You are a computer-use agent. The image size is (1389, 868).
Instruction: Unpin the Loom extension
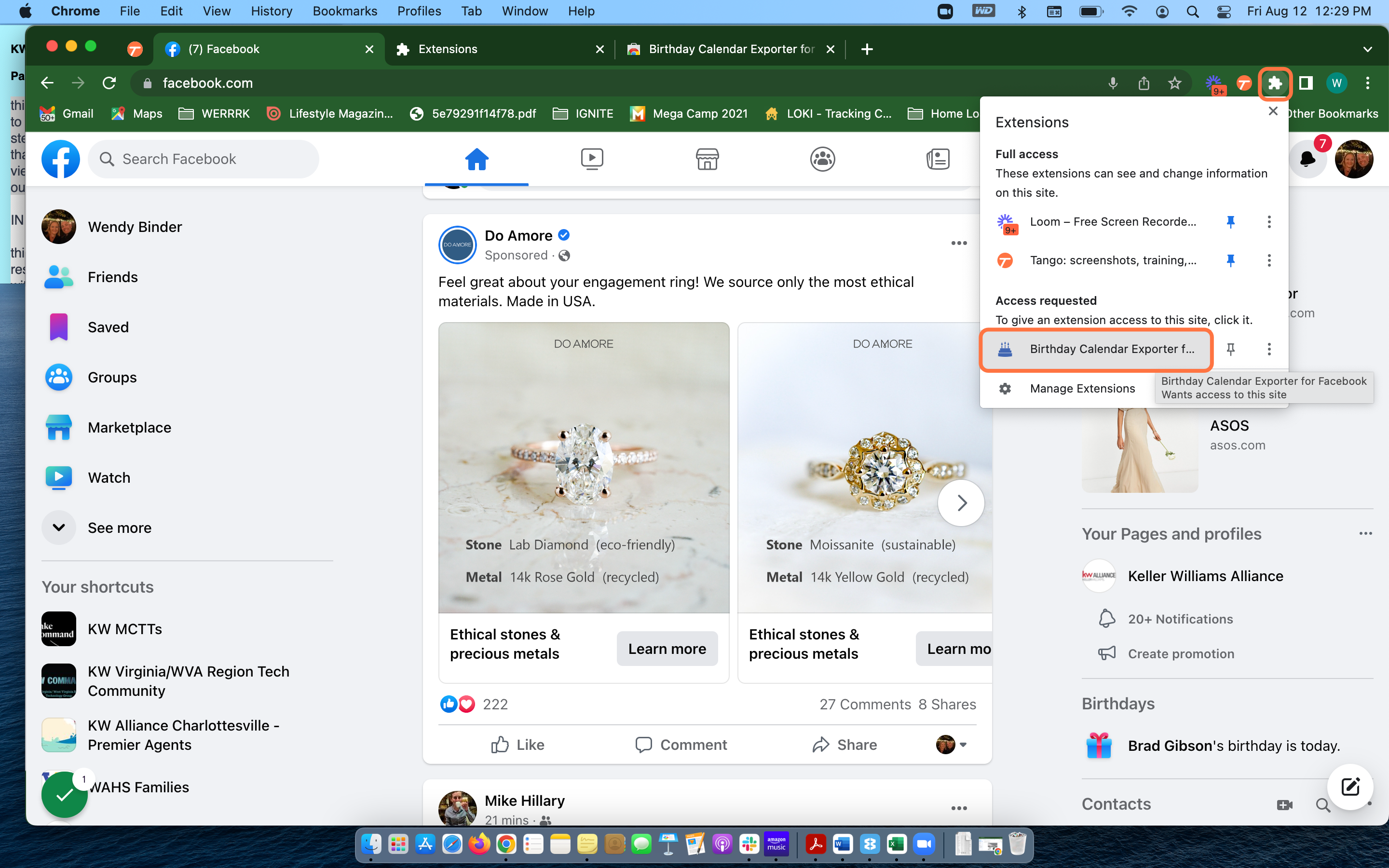pos(1230,222)
